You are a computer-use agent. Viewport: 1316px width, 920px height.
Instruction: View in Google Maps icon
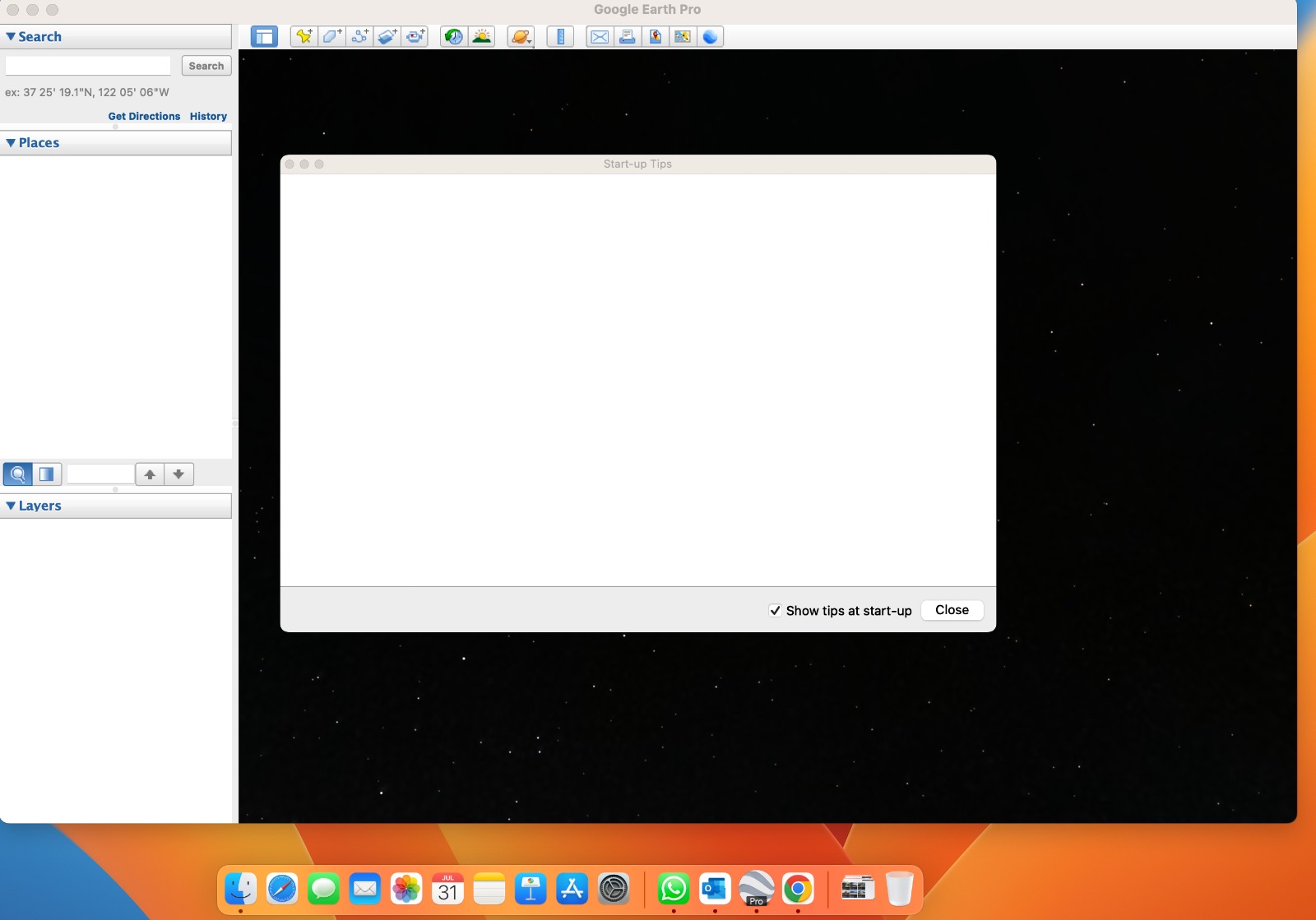(683, 36)
